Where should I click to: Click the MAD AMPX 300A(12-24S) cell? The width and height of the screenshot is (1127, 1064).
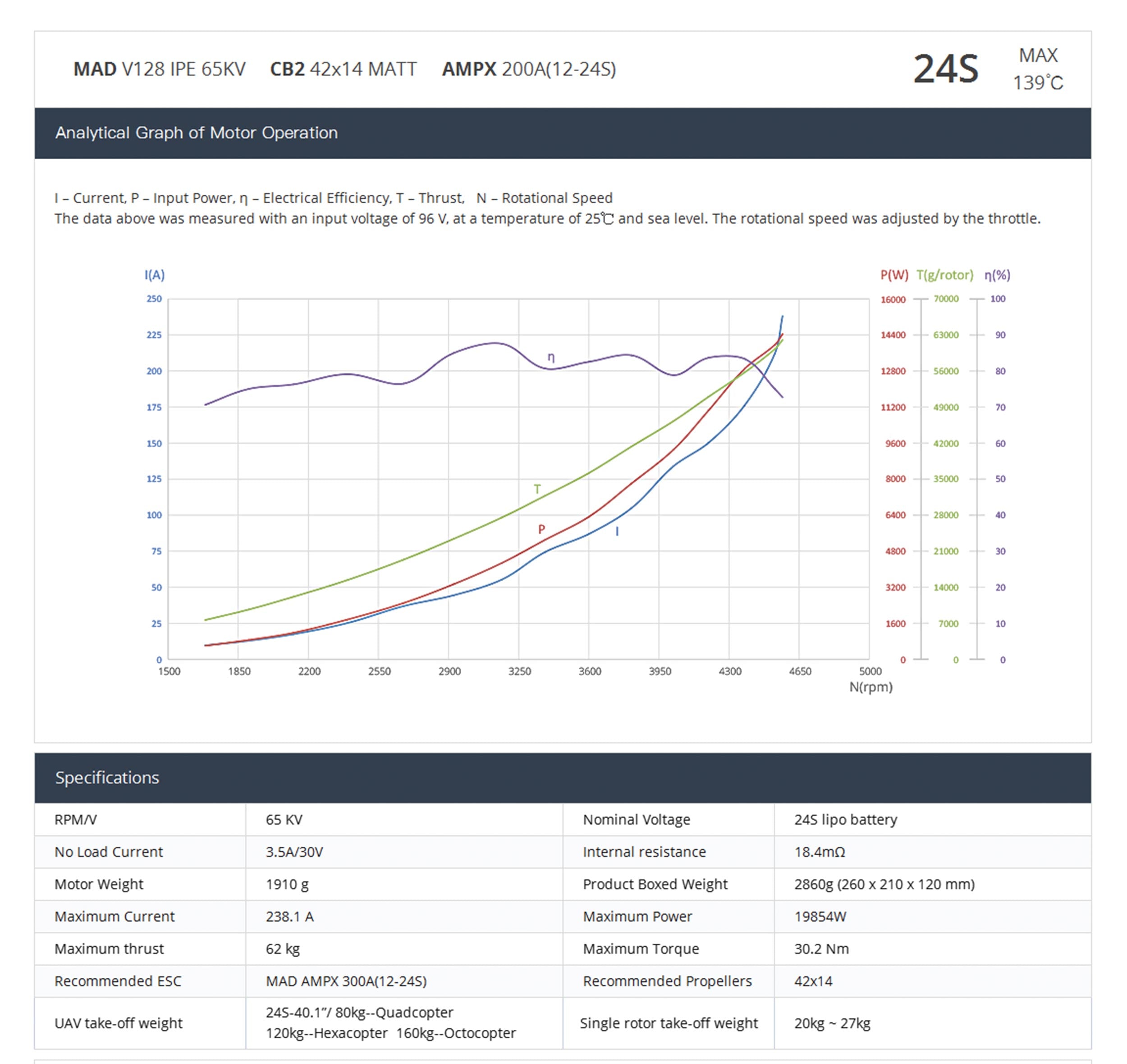tap(346, 981)
